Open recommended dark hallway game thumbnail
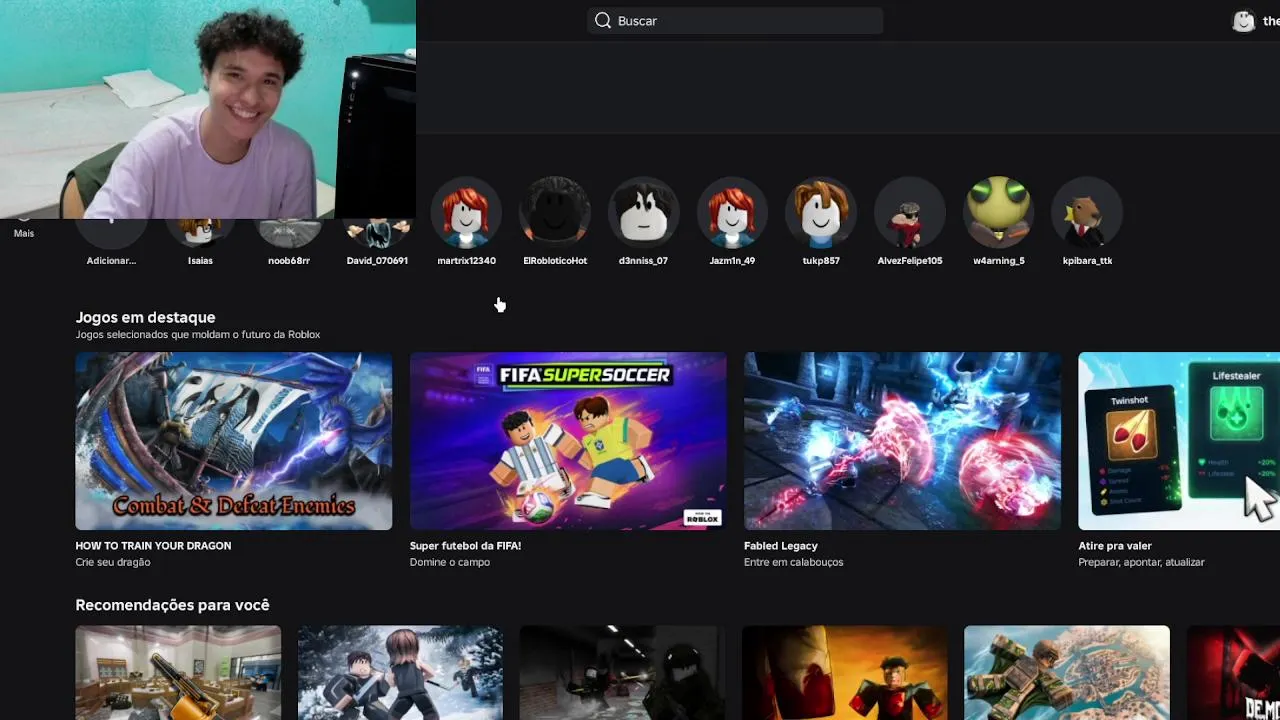Viewport: 1280px width, 720px height. pyautogui.click(x=622, y=673)
